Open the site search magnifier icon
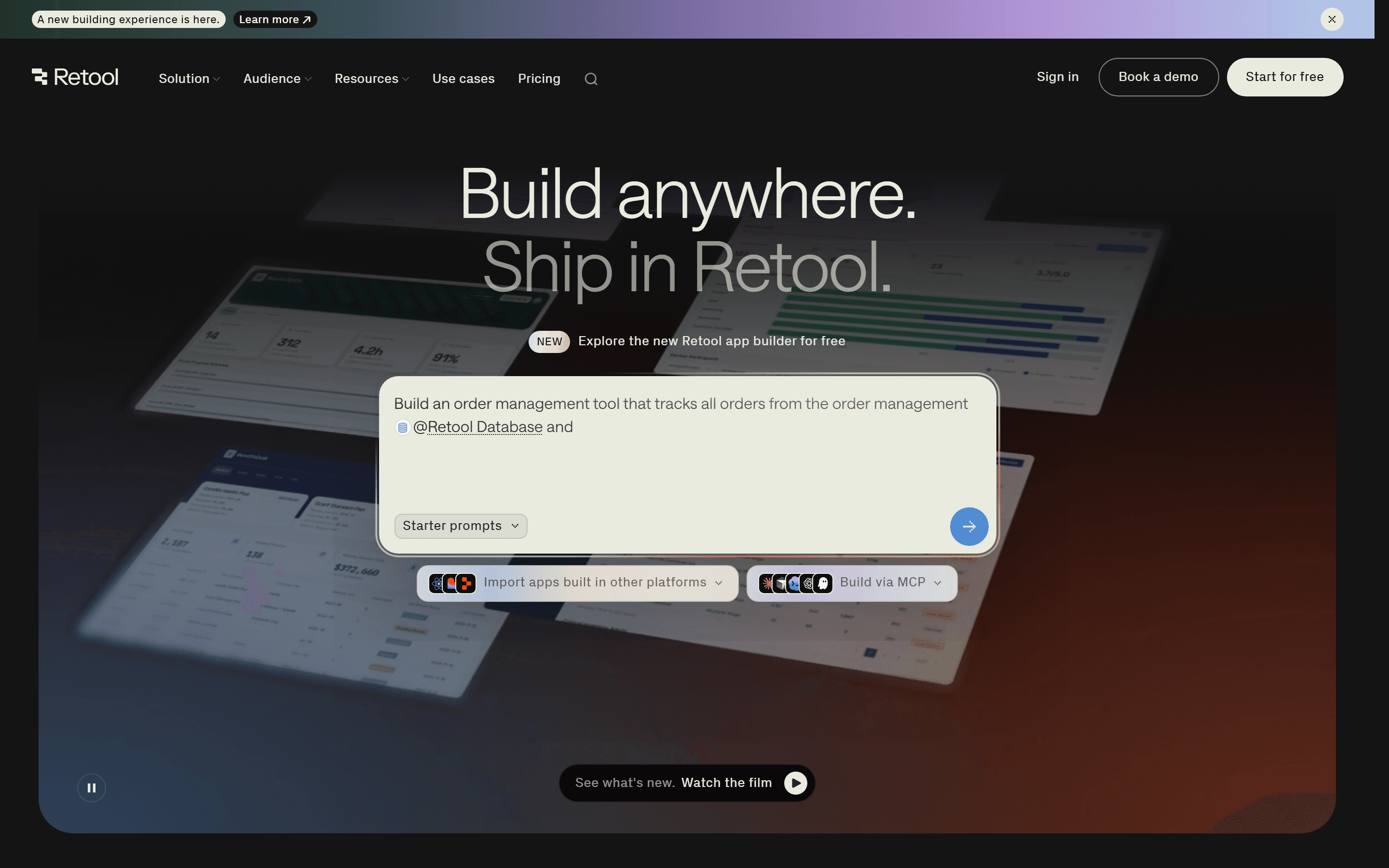Screen dimensions: 1389x868 [x=591, y=79]
